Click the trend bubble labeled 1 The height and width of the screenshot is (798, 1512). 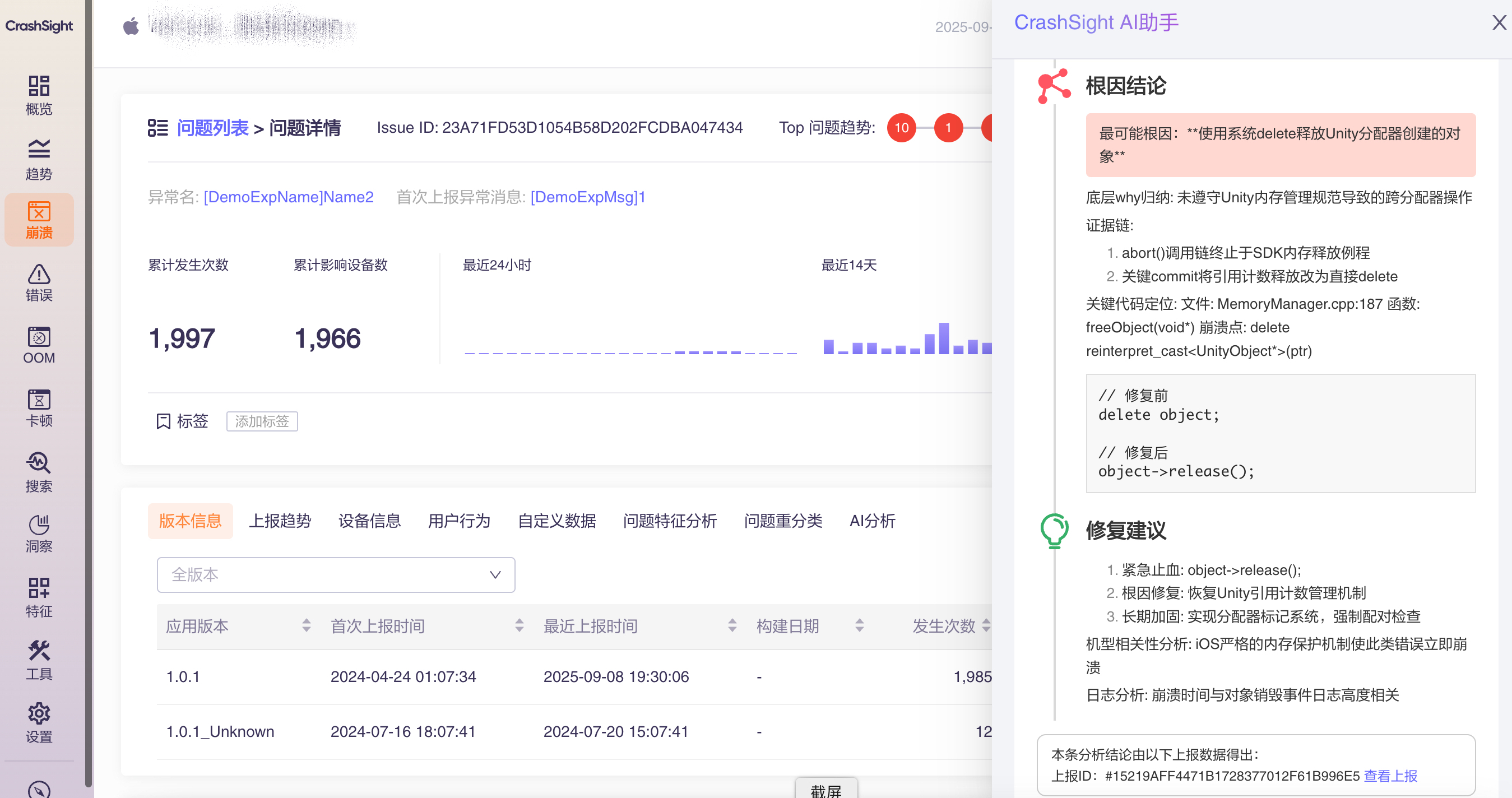(x=949, y=127)
